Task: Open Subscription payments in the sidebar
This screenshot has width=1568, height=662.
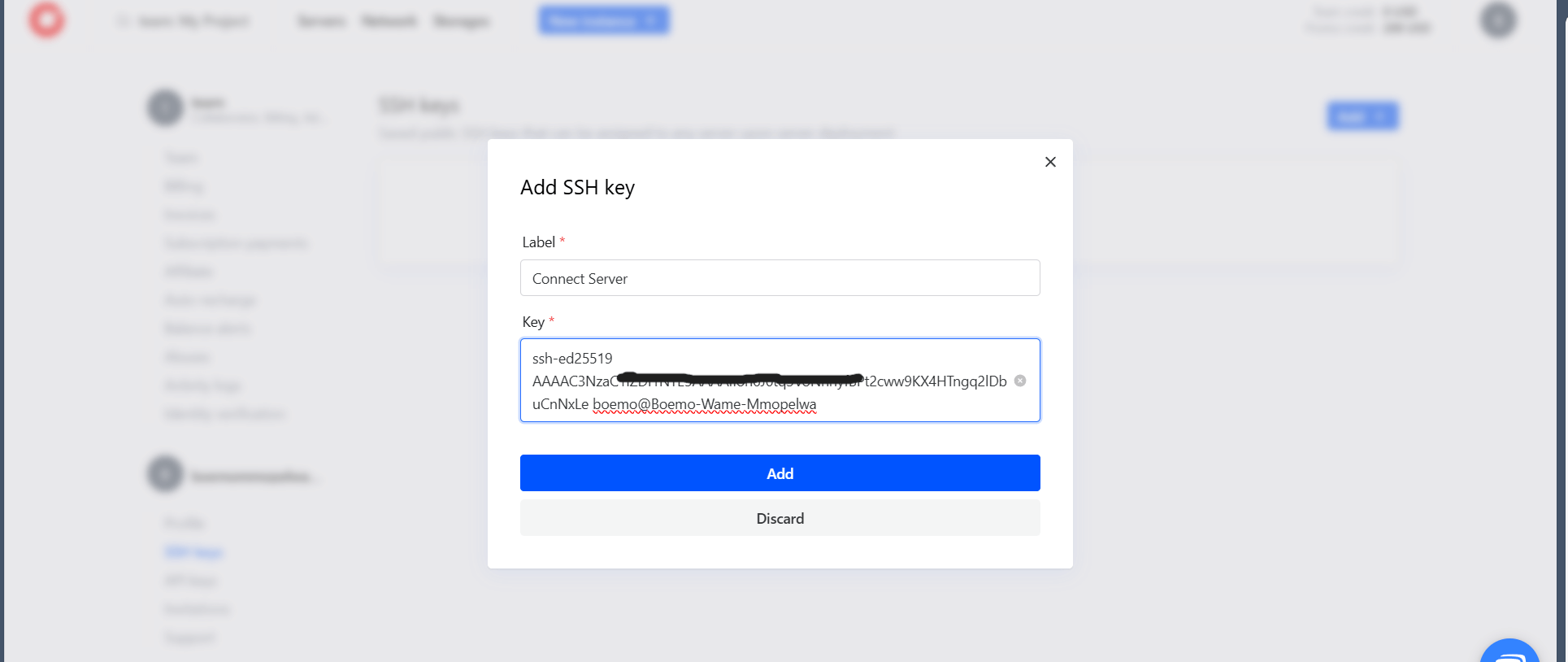Action: [236, 243]
